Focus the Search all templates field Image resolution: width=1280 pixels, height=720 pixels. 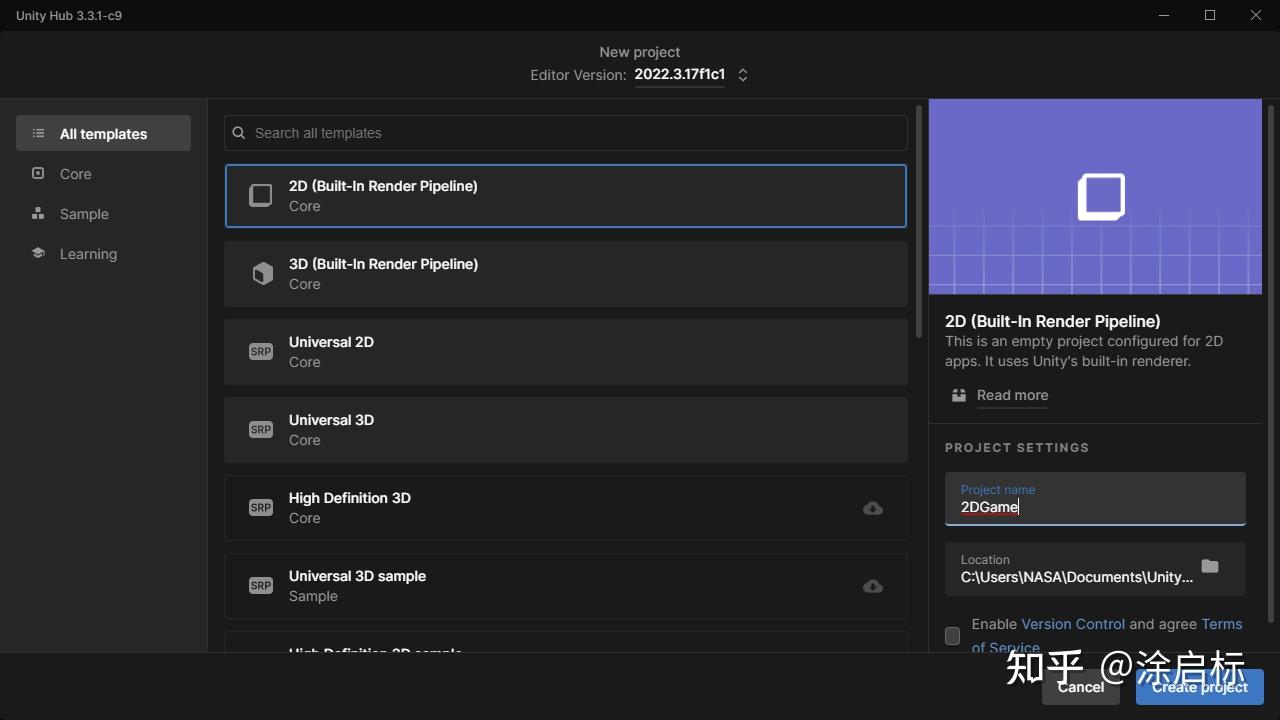(575, 133)
